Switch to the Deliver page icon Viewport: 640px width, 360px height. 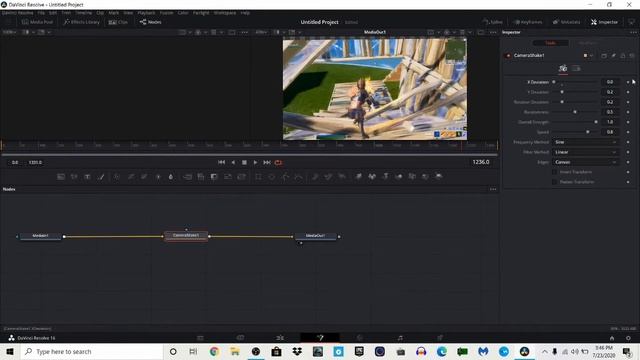pos(440,338)
